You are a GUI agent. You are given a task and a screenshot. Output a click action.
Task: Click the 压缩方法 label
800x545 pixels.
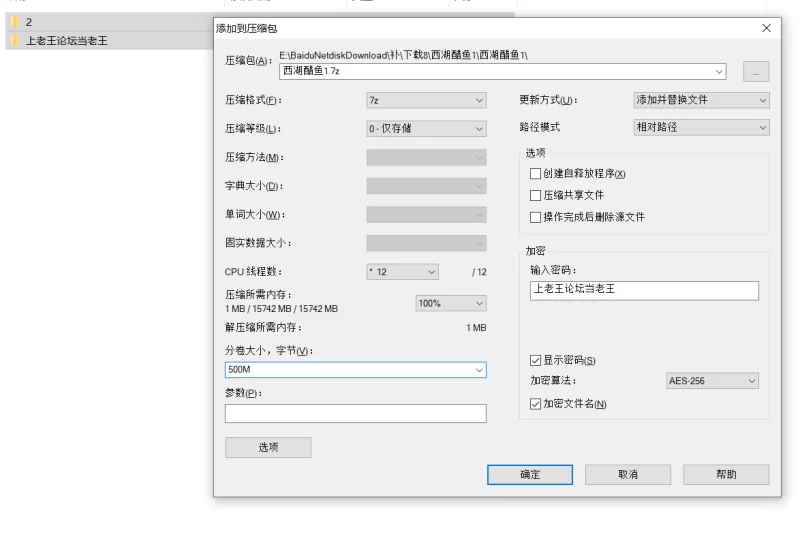pos(254,157)
